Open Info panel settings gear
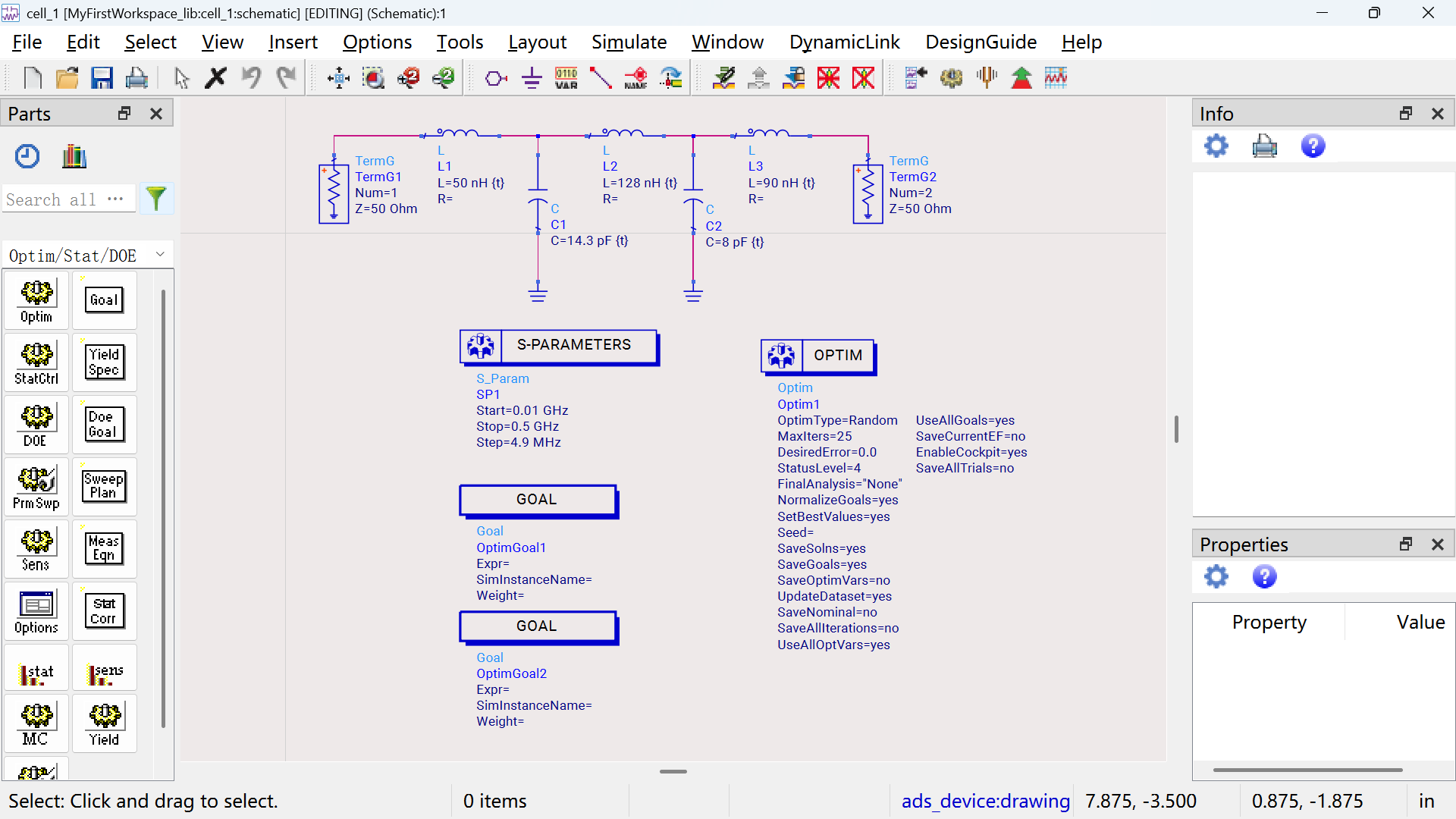Image resolution: width=1456 pixels, height=819 pixels. pyautogui.click(x=1216, y=146)
